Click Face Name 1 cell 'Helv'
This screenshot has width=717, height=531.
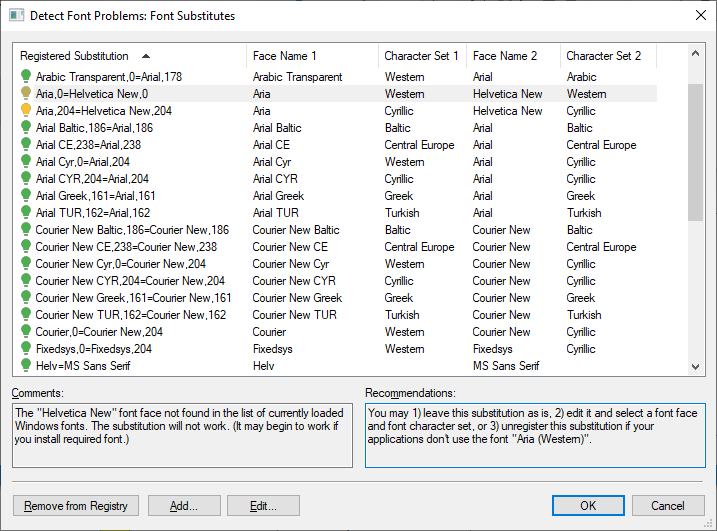pos(263,366)
